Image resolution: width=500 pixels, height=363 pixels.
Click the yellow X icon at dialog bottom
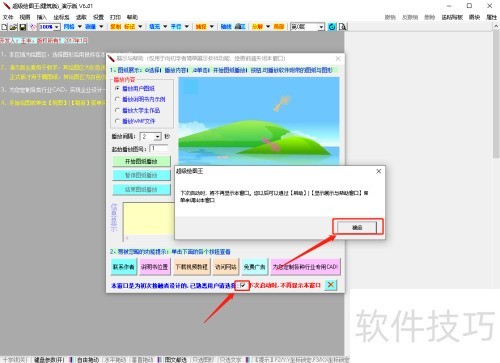click(x=330, y=285)
